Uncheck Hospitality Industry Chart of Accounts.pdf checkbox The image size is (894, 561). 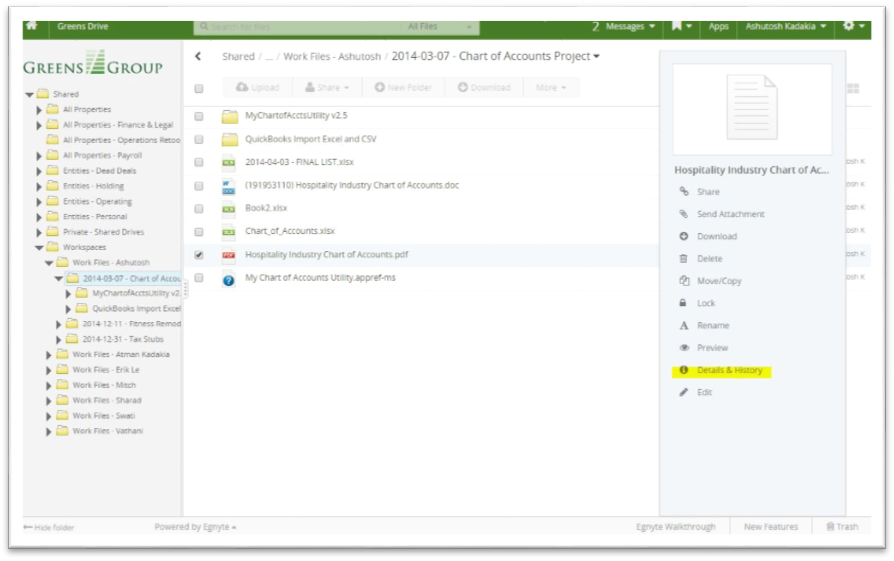199,255
